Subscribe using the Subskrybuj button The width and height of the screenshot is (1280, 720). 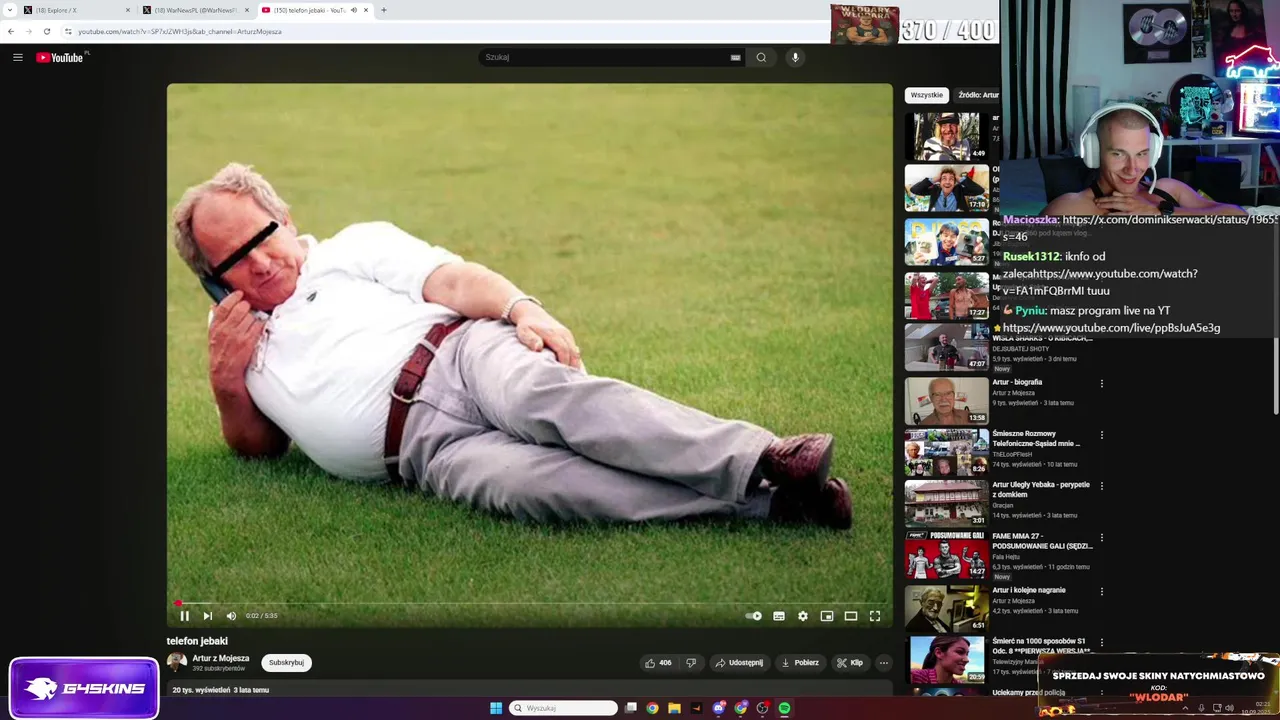(x=286, y=663)
